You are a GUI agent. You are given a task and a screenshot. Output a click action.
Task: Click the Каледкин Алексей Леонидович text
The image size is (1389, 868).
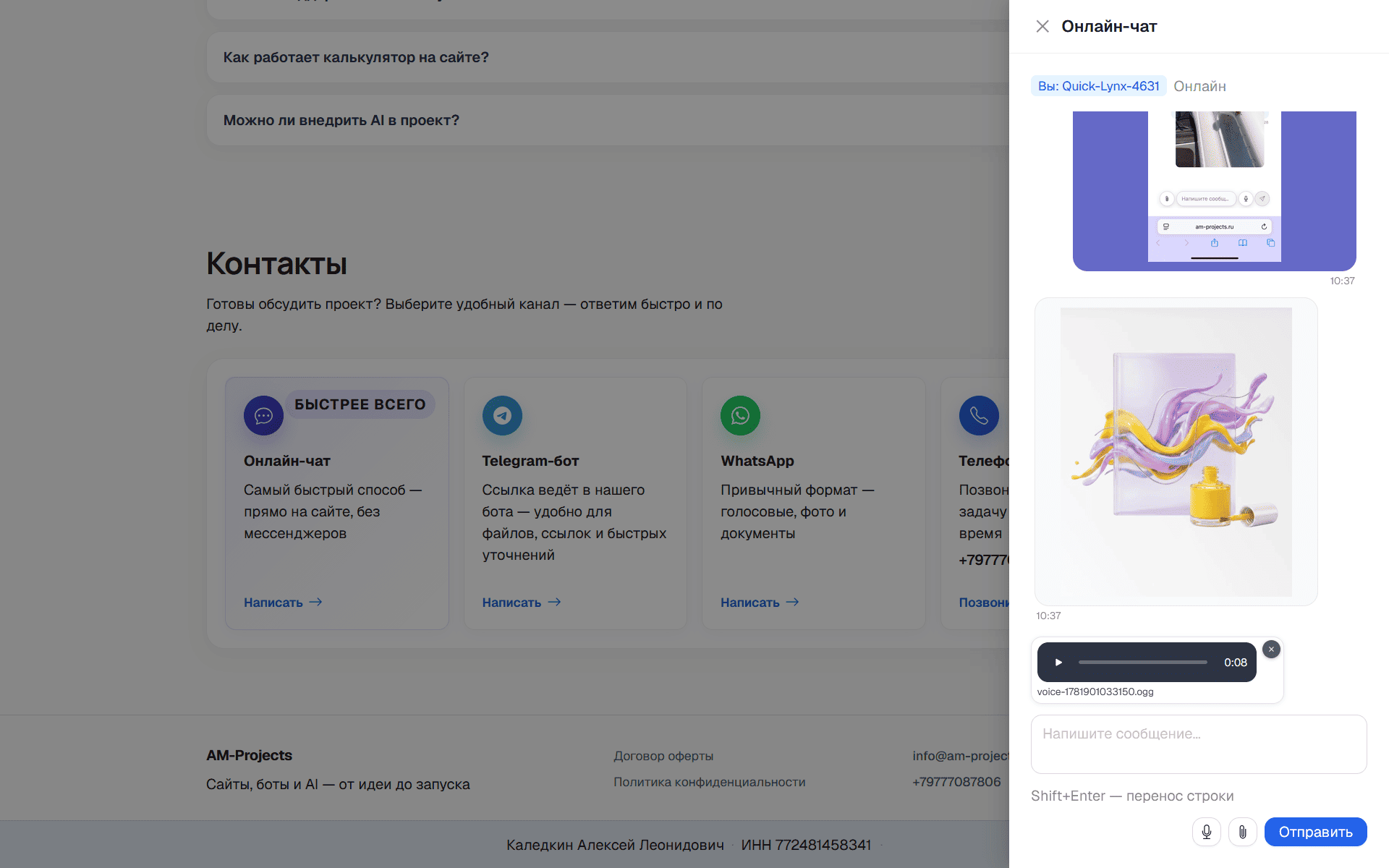point(615,845)
